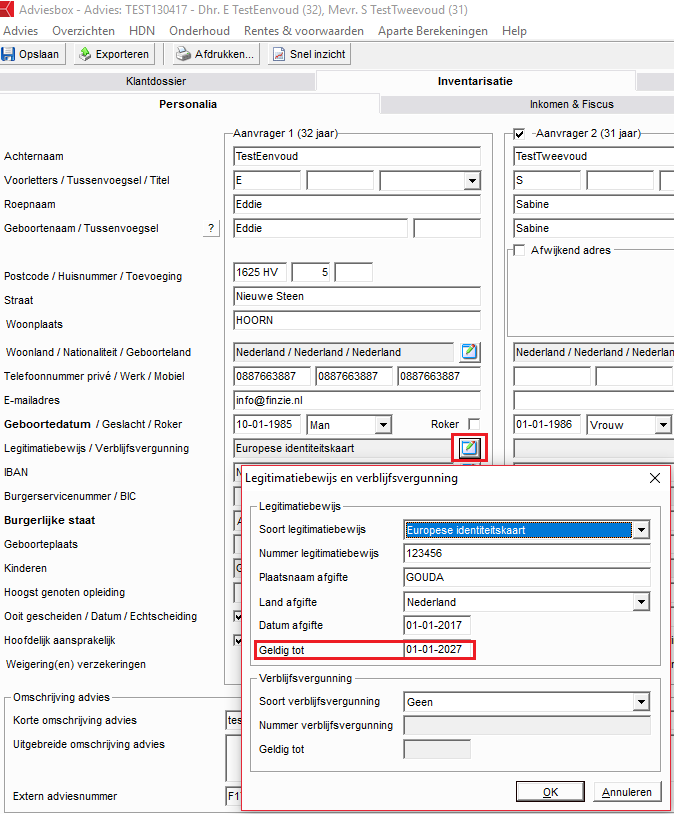
Task: Open the Titel dropdown for Aanvrager 1
Action: coord(472,181)
